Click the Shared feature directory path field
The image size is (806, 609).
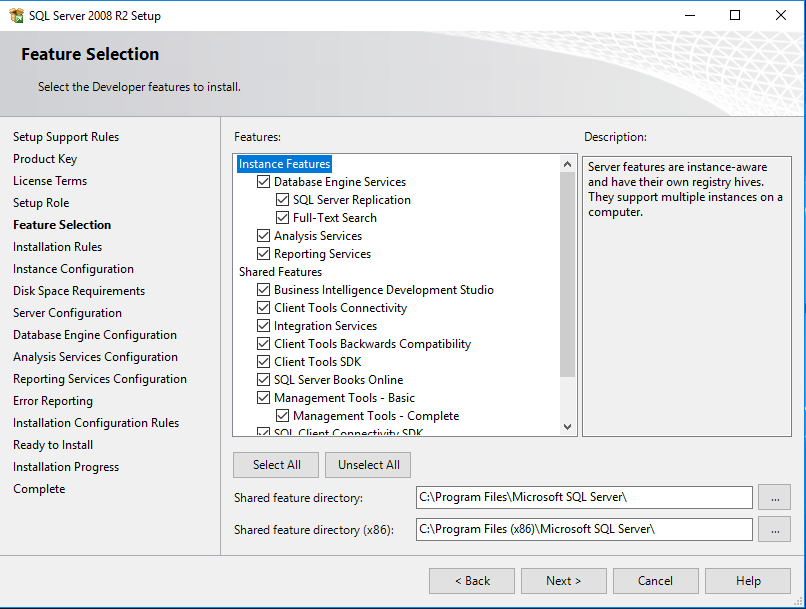(584, 497)
